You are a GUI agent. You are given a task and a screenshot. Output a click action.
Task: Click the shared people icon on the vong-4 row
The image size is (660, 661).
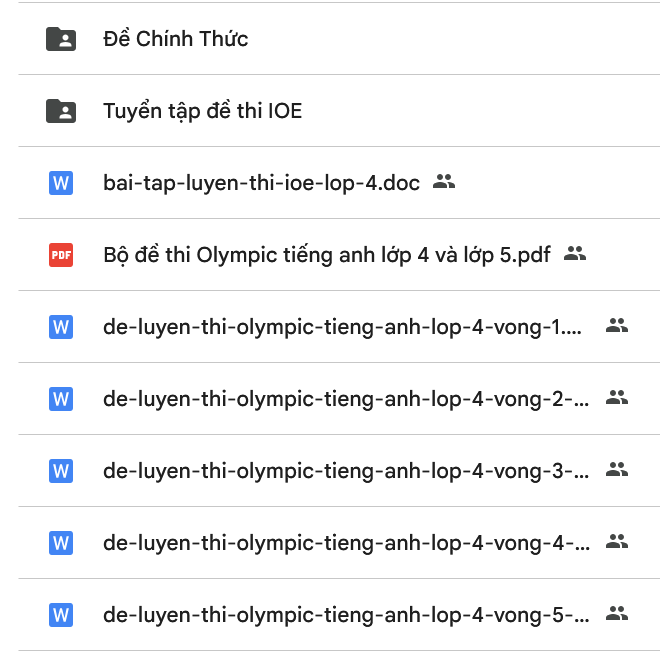pos(617,542)
